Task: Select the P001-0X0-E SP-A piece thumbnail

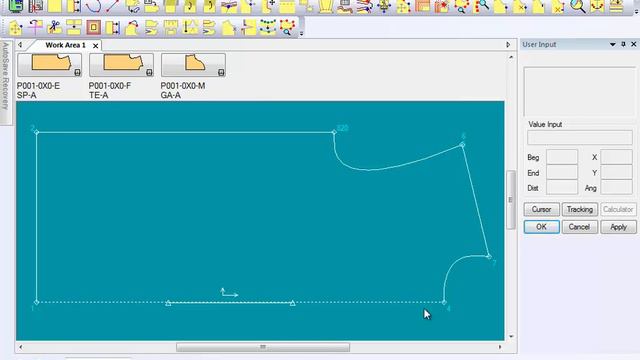Action: [x=49, y=64]
